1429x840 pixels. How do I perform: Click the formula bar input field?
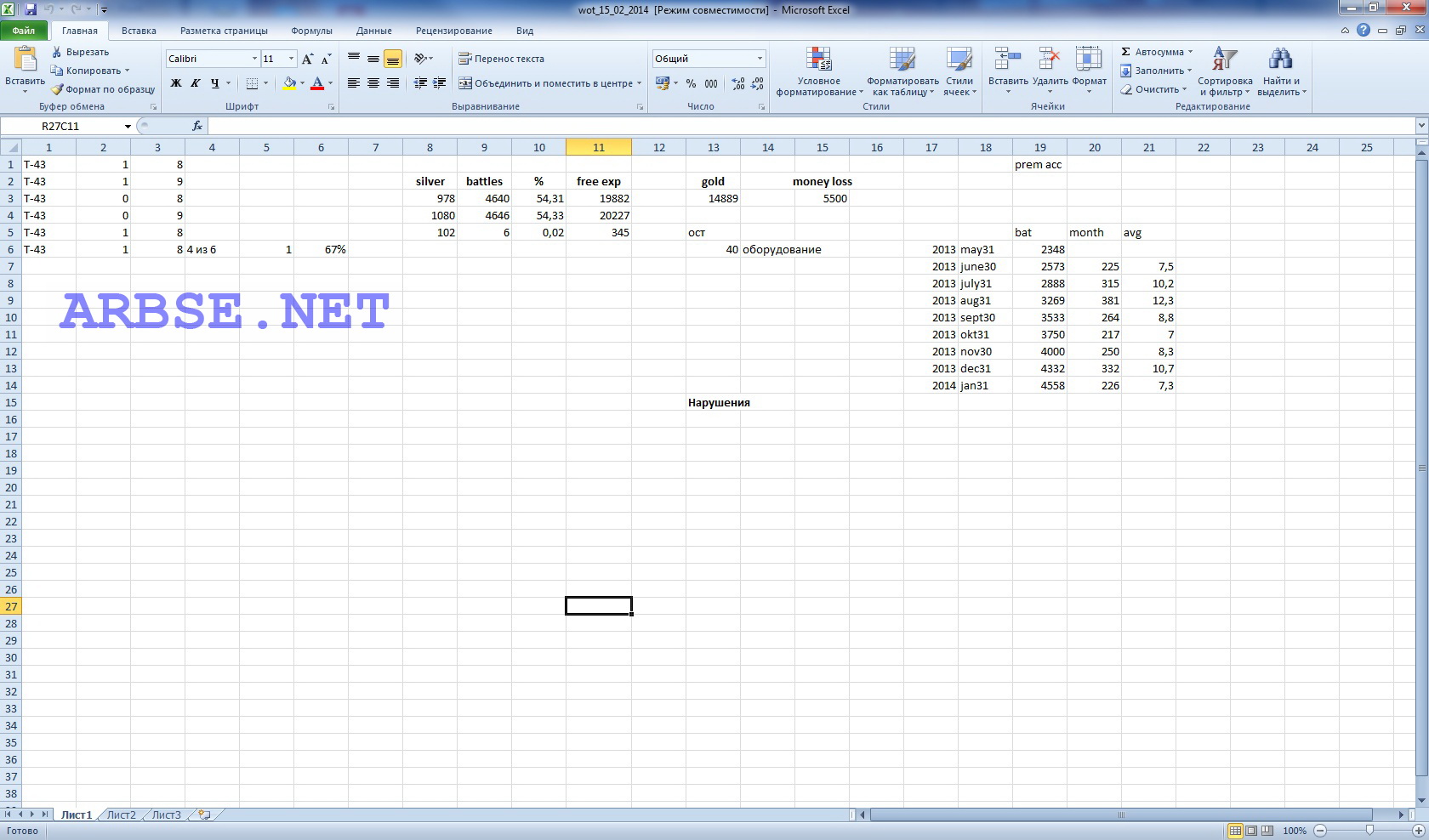811,126
